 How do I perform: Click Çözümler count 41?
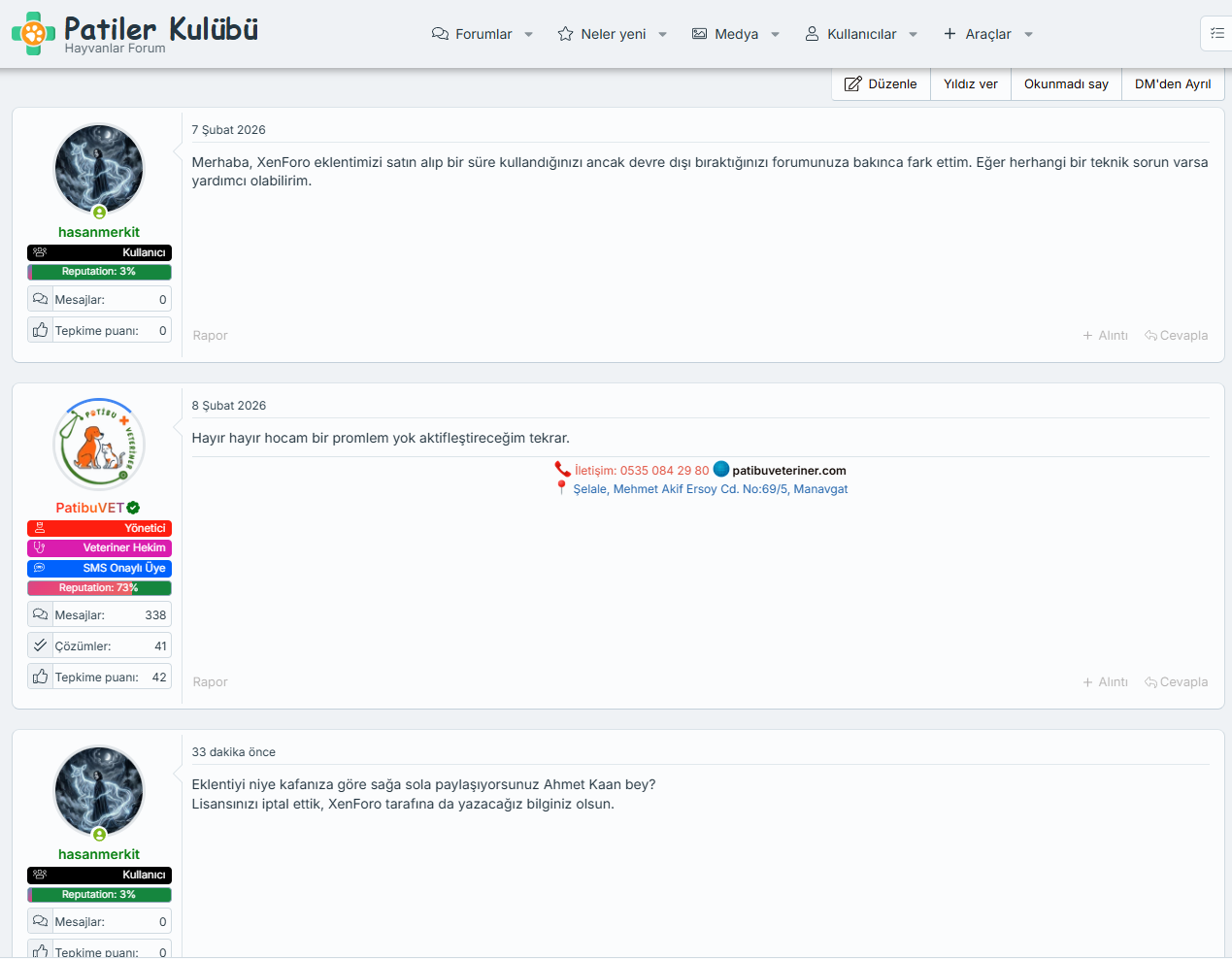(x=160, y=646)
